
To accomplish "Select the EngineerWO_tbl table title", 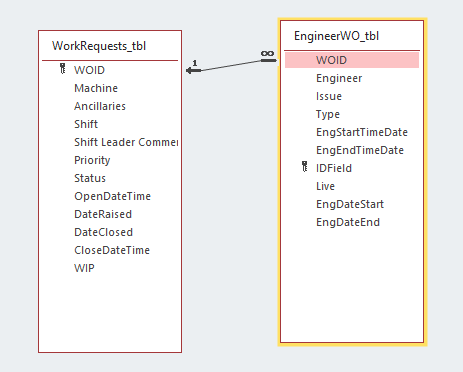I will pos(336,36).
